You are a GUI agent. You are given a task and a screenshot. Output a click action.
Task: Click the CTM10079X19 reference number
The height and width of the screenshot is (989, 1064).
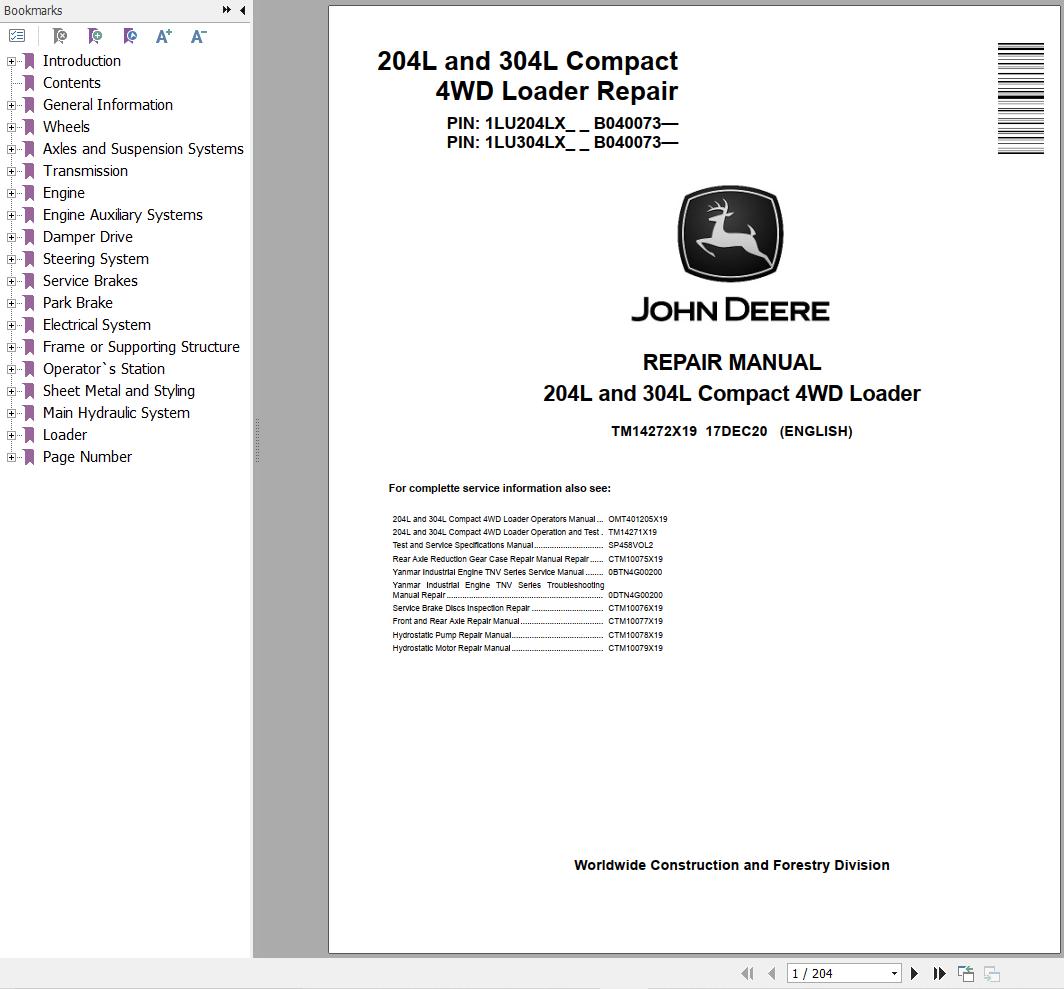tap(635, 648)
